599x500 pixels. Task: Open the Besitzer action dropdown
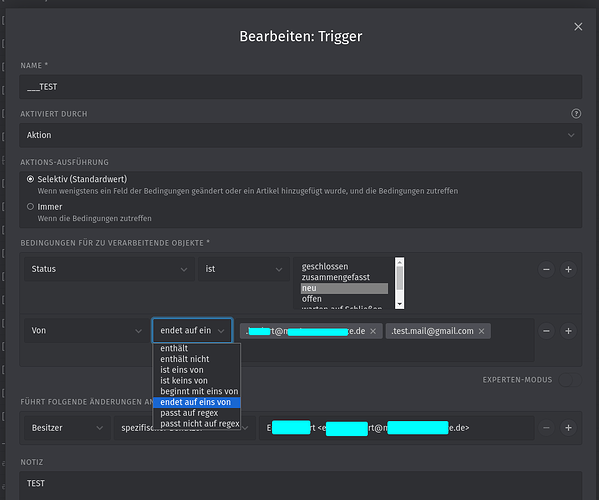coord(67,428)
